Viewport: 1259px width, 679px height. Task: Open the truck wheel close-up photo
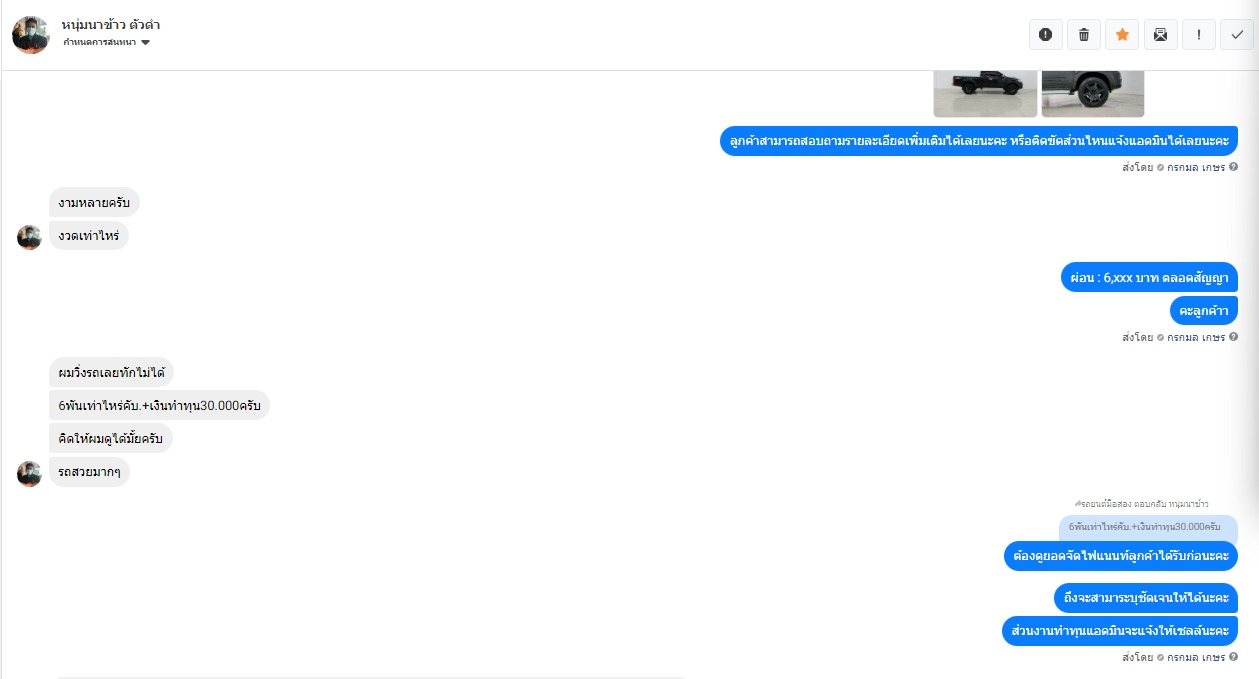tap(1093, 93)
